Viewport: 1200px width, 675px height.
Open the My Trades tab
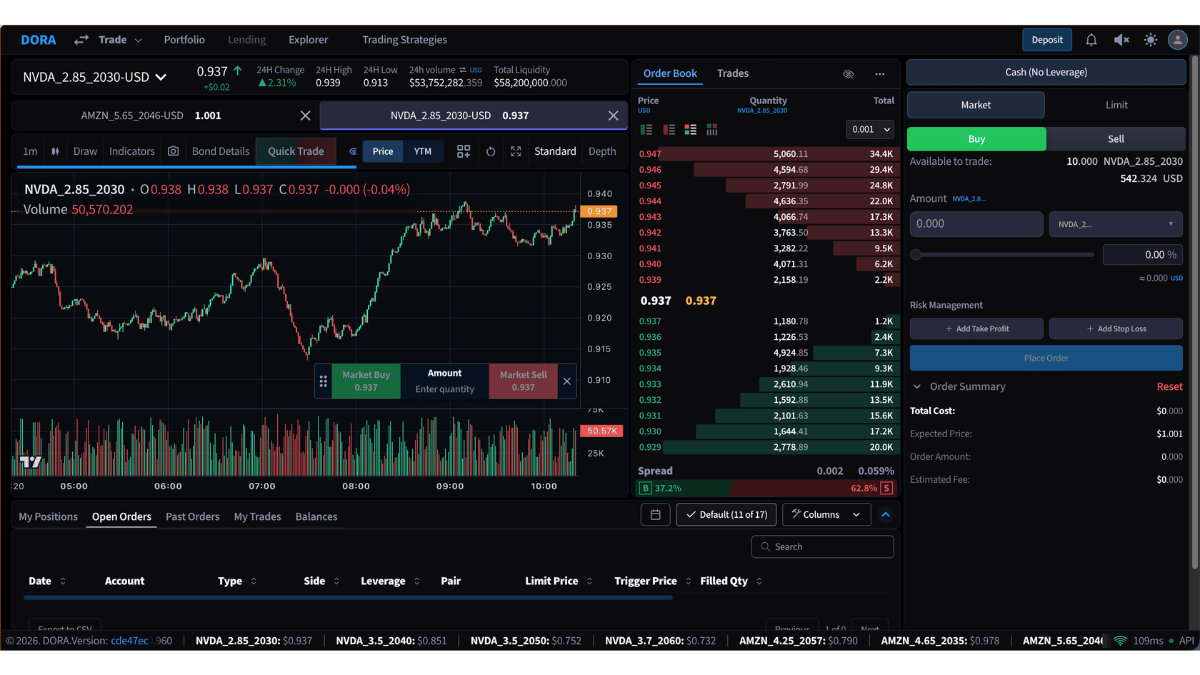point(257,517)
